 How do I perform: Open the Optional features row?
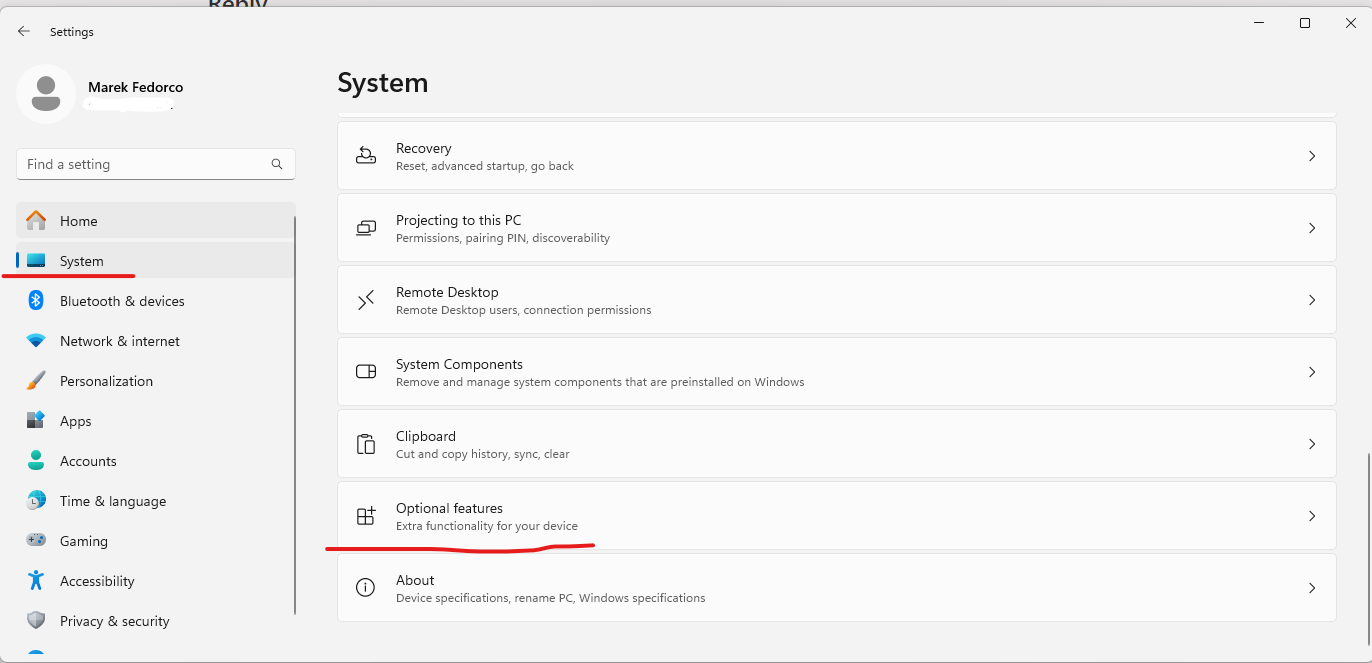(x=837, y=516)
